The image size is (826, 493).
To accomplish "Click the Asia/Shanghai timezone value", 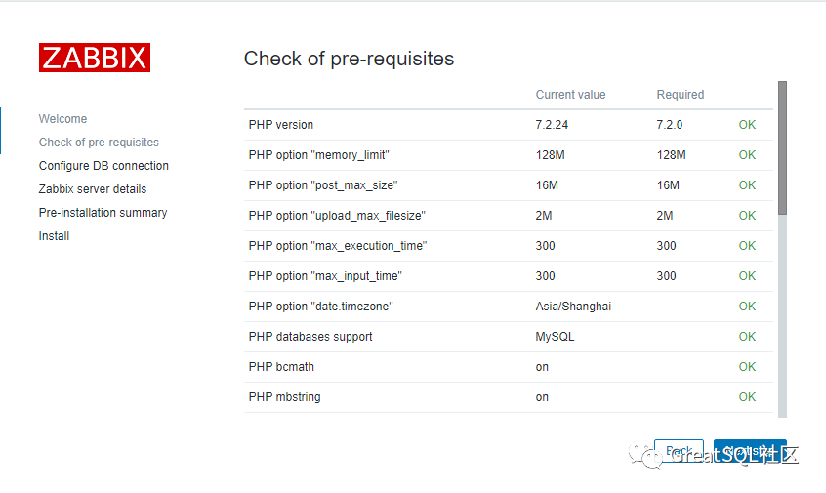I will click(x=573, y=306).
